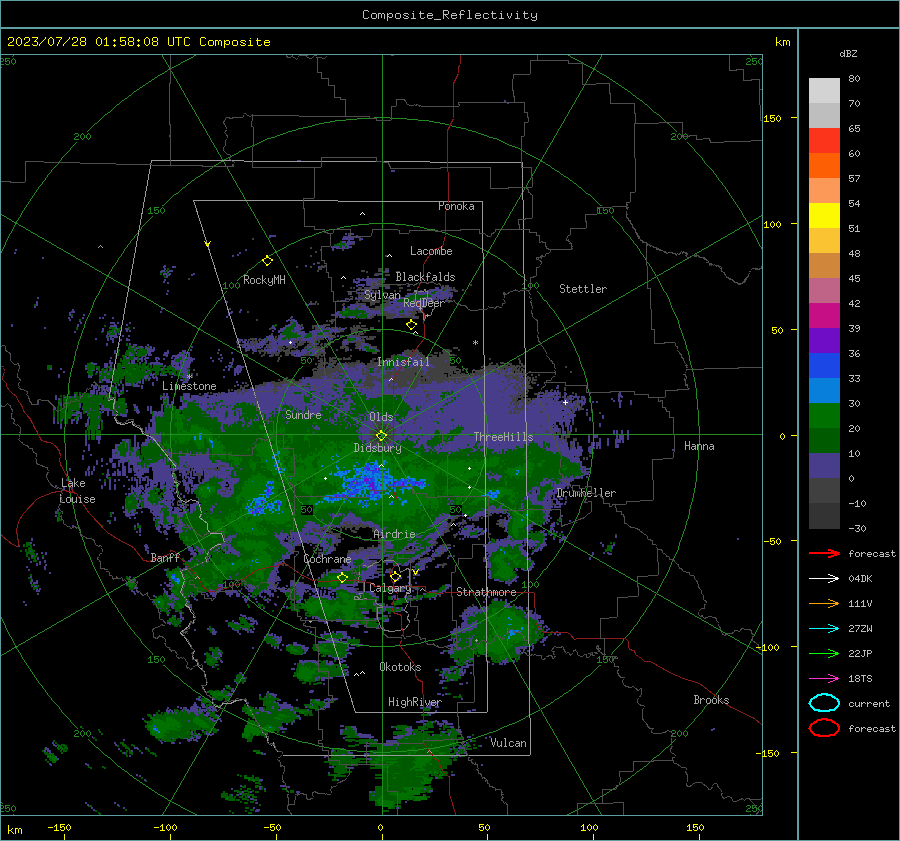Click the Stettler city label

click(583, 289)
